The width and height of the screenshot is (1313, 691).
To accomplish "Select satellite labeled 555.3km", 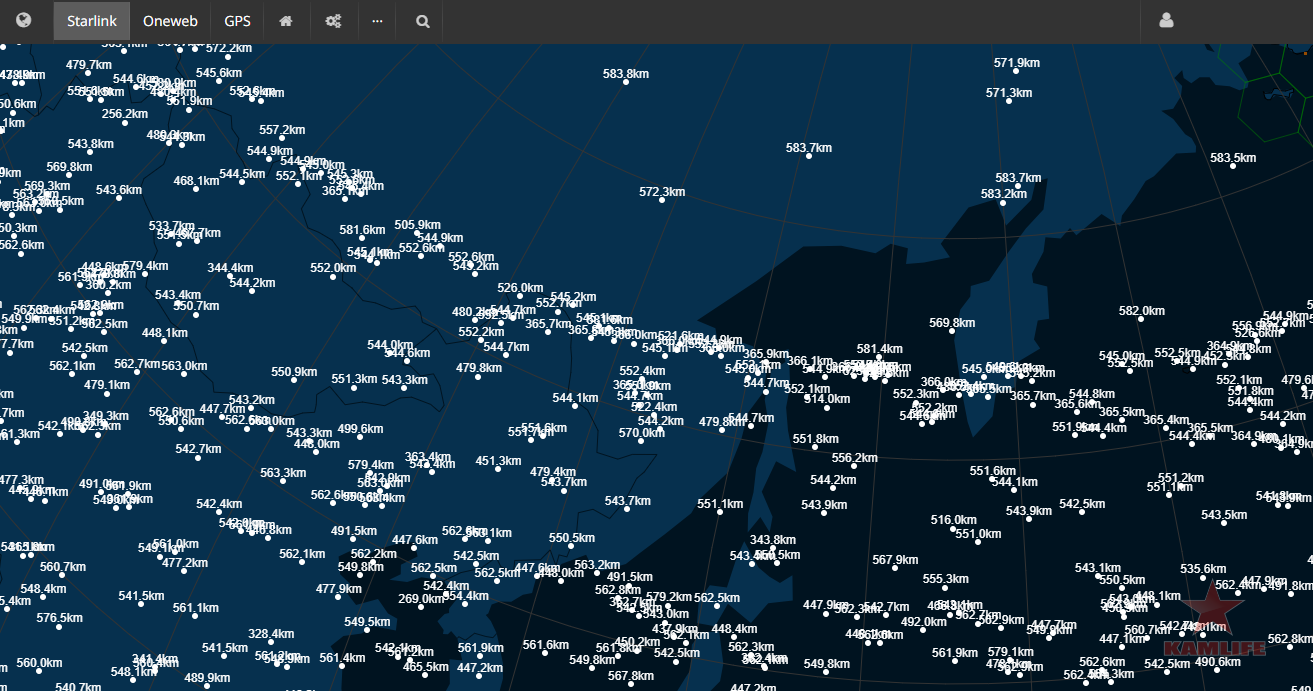I will coord(945,579).
